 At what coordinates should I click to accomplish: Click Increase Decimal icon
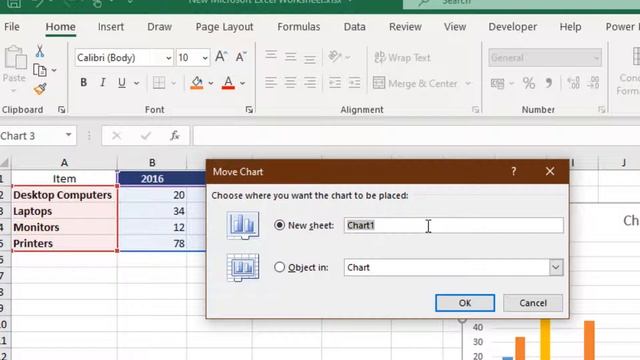pyautogui.click(x=573, y=83)
